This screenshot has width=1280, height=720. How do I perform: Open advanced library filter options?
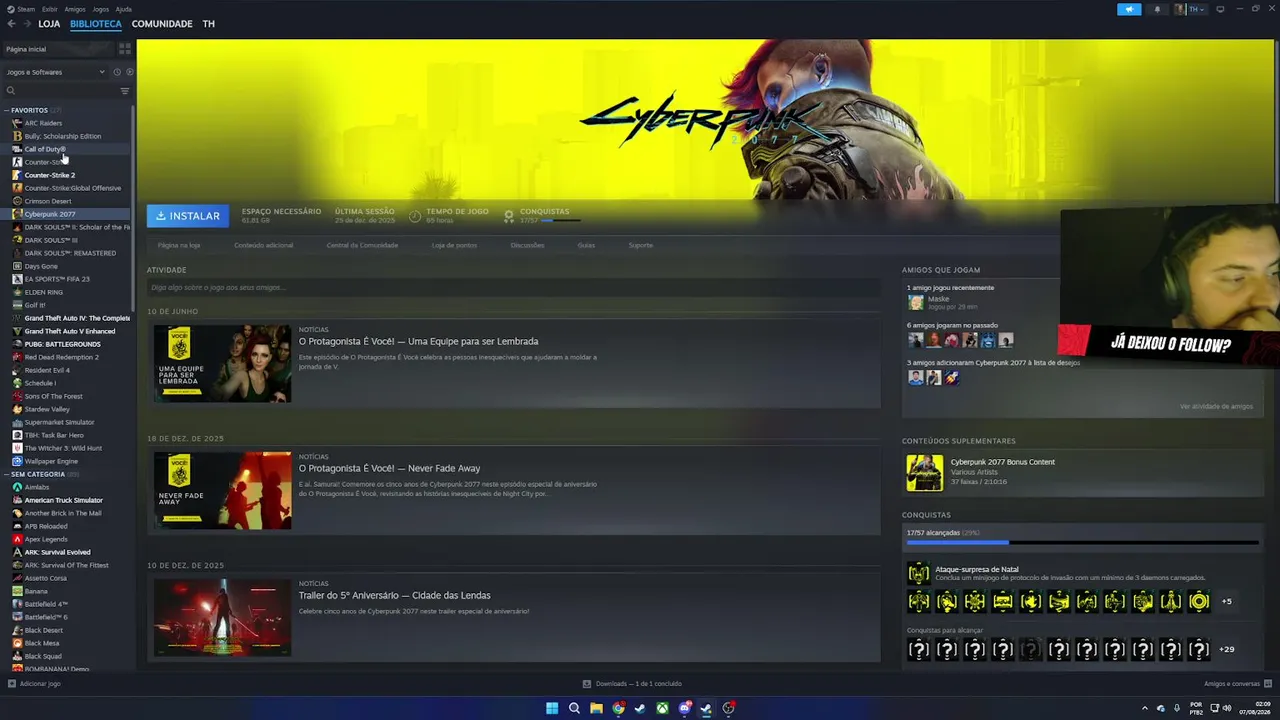[125, 91]
